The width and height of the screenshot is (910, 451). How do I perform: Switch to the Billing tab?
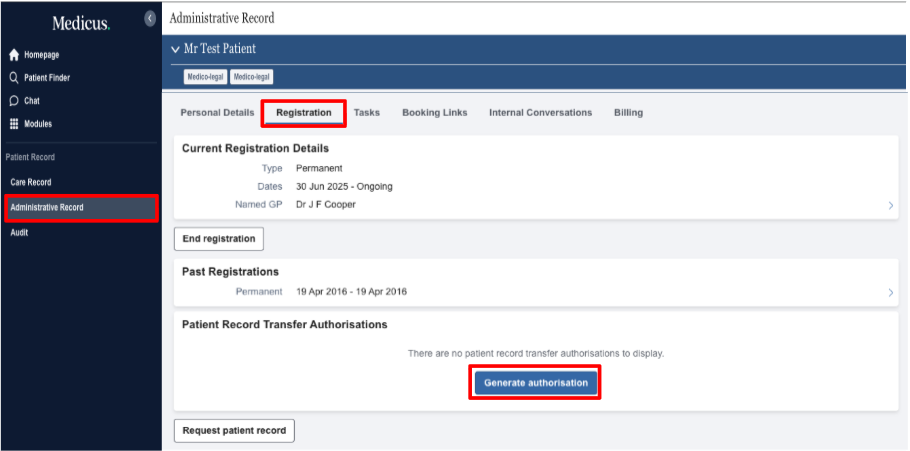(x=628, y=113)
